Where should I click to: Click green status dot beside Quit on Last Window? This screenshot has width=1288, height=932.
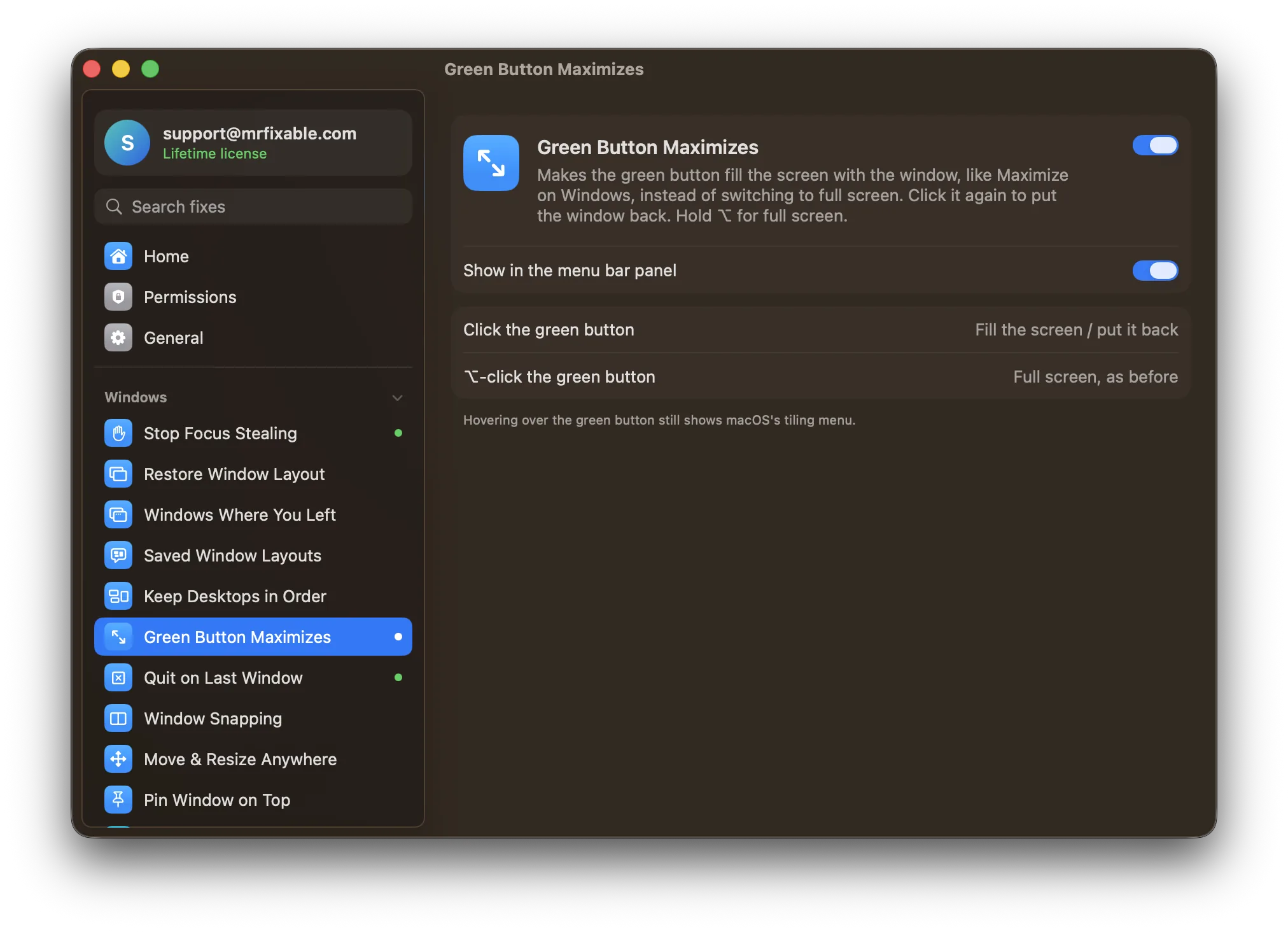pyautogui.click(x=398, y=677)
